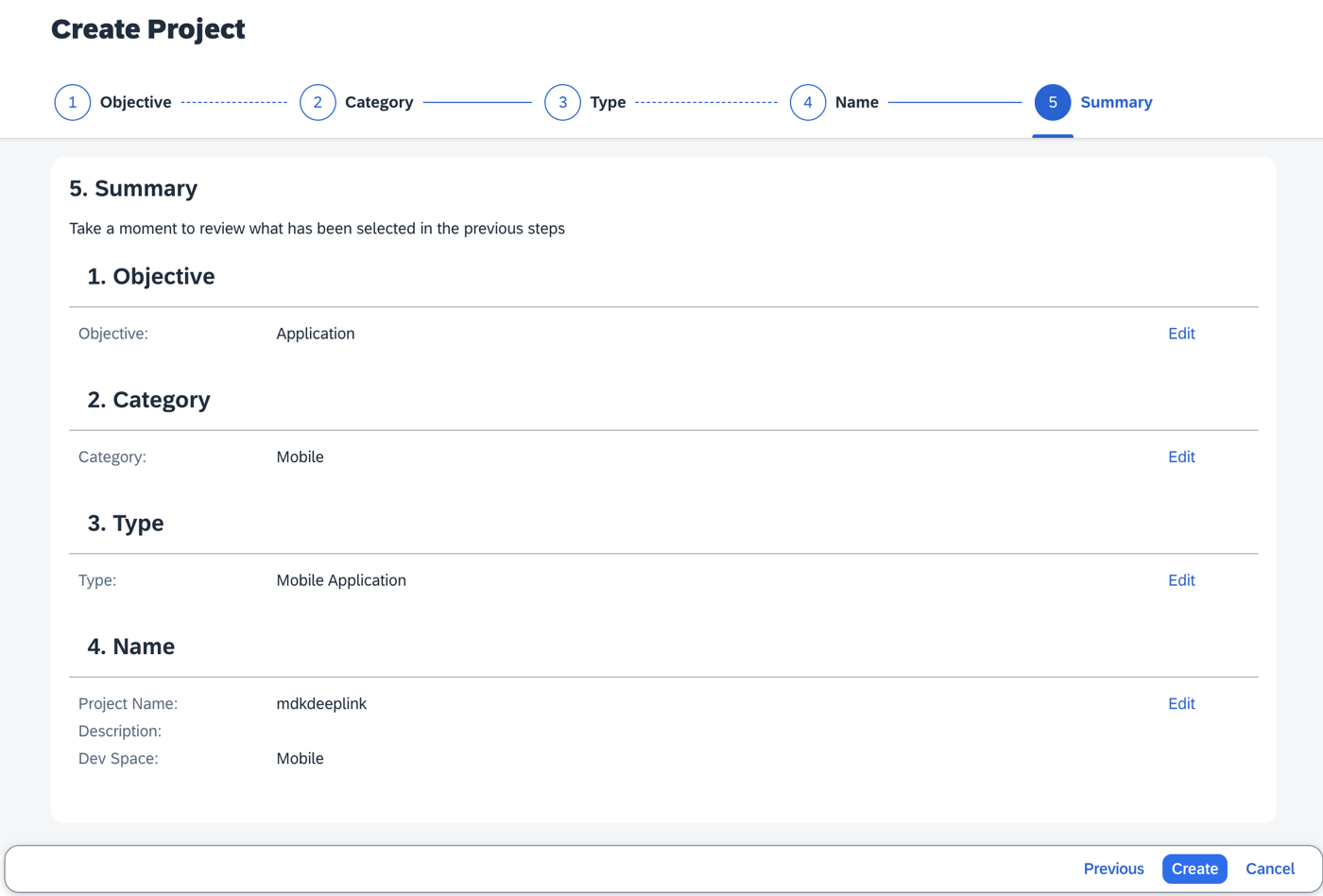This screenshot has width=1323, height=896.
Task: Click the Create button
Action: (x=1194, y=869)
